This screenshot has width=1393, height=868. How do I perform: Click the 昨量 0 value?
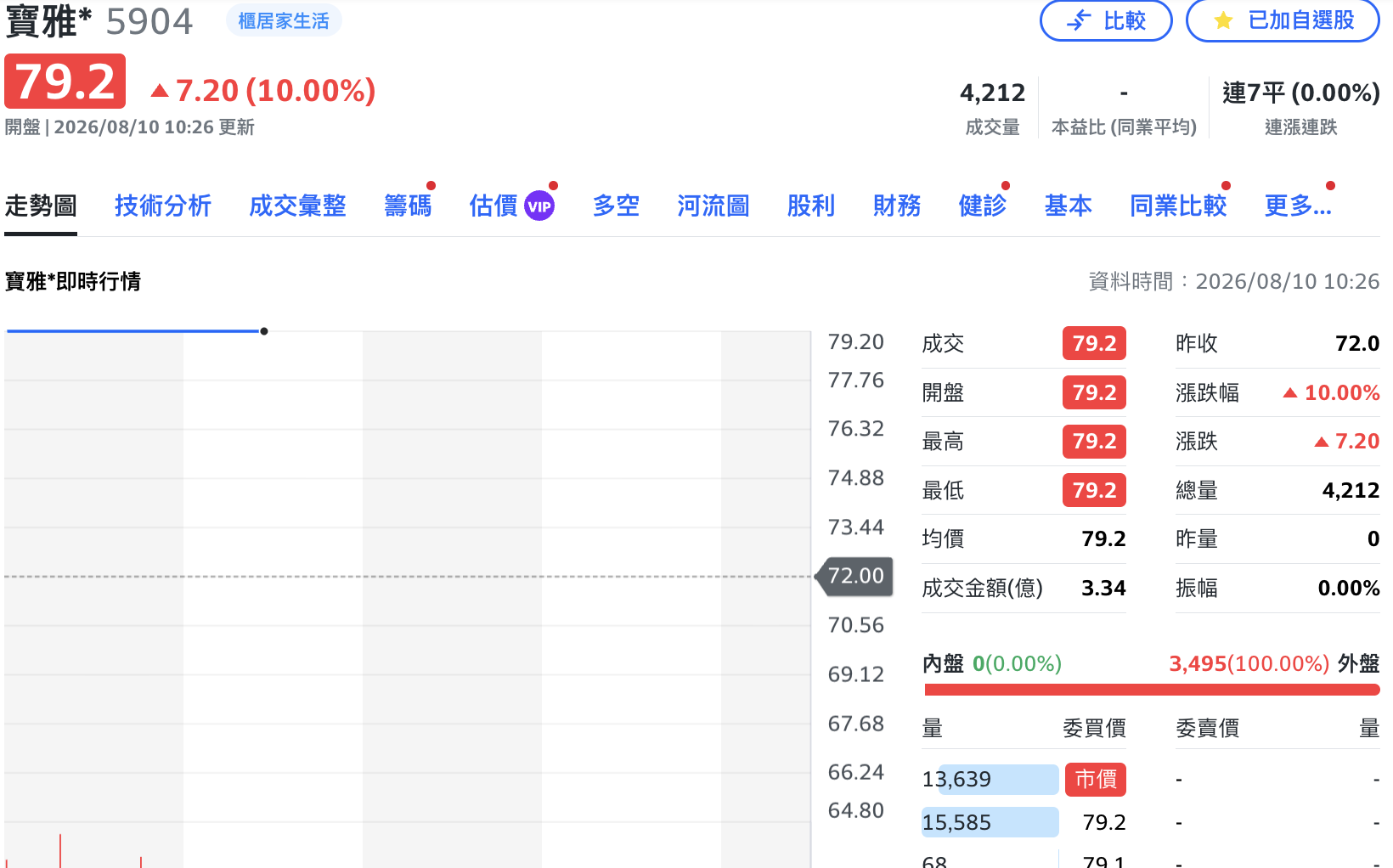click(x=1373, y=538)
